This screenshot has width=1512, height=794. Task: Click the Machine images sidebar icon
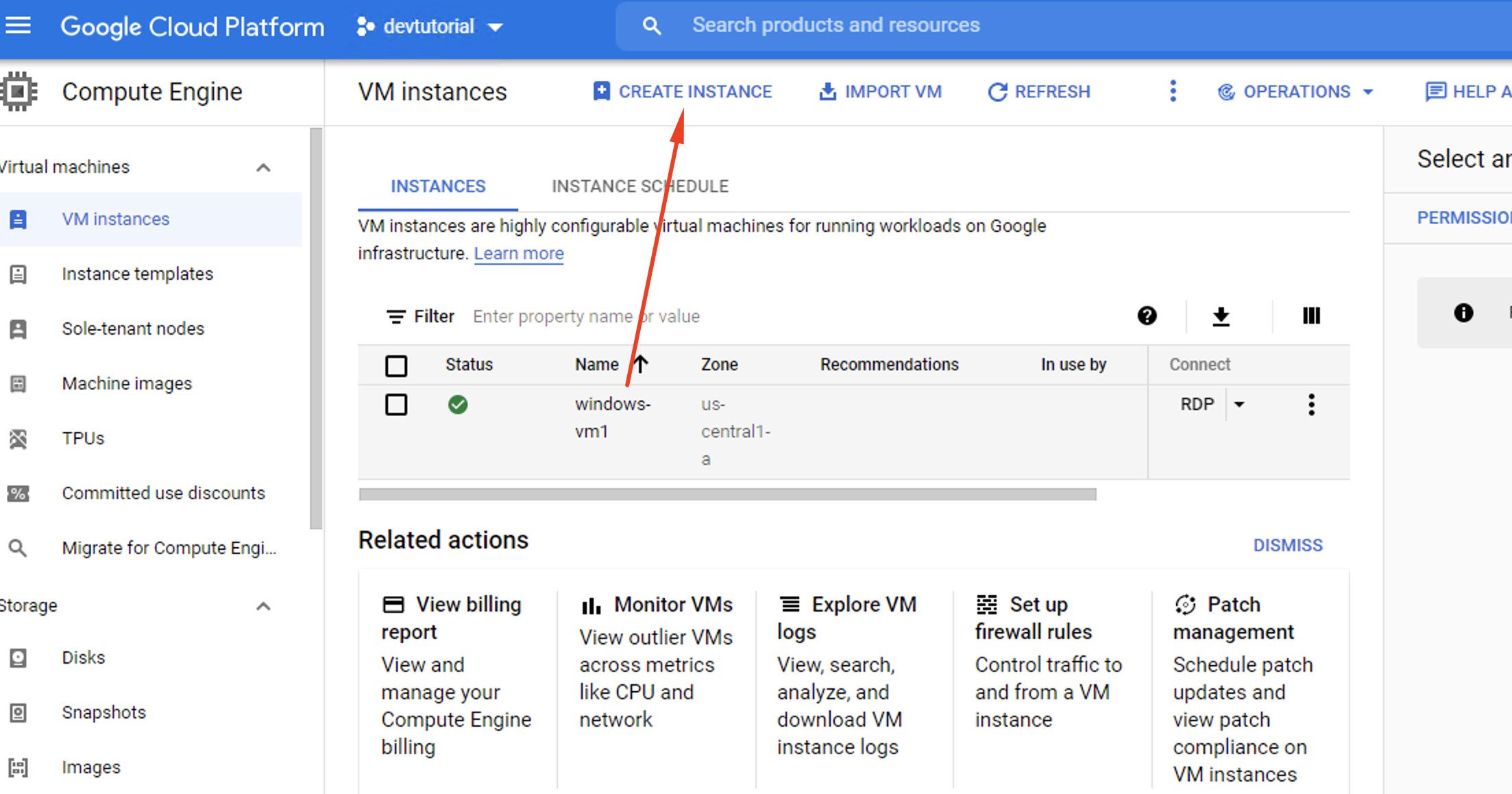(19, 384)
